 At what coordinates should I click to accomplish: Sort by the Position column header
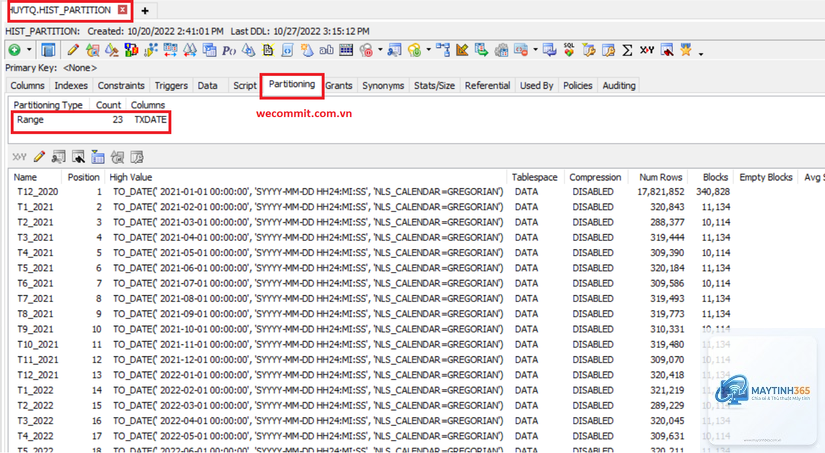(84, 177)
